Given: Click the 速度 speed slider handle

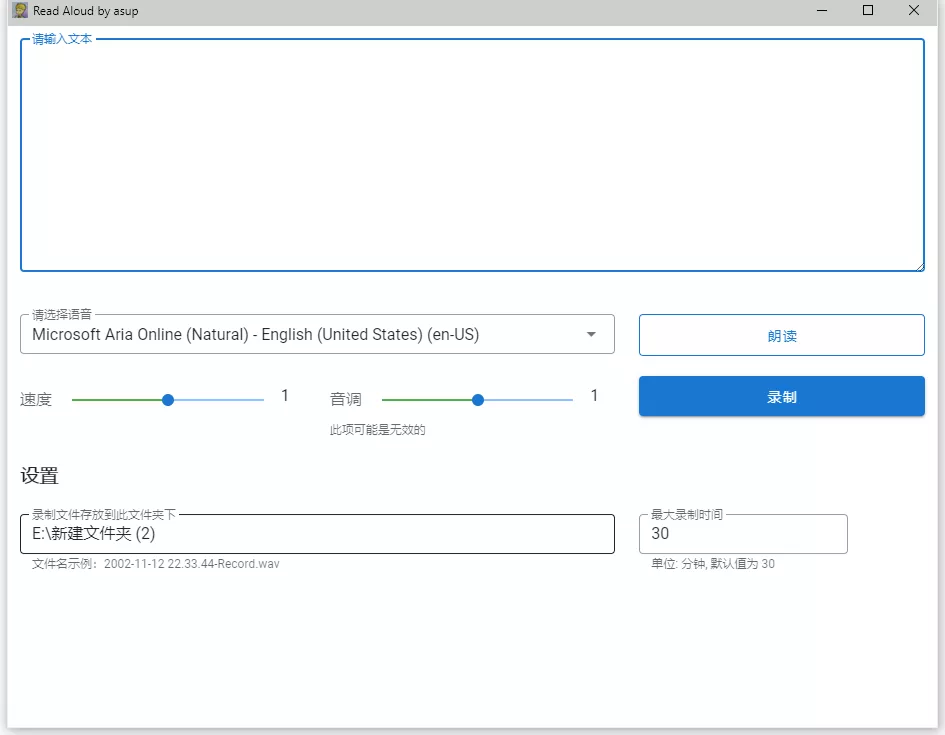Looking at the screenshot, I should (x=168, y=400).
